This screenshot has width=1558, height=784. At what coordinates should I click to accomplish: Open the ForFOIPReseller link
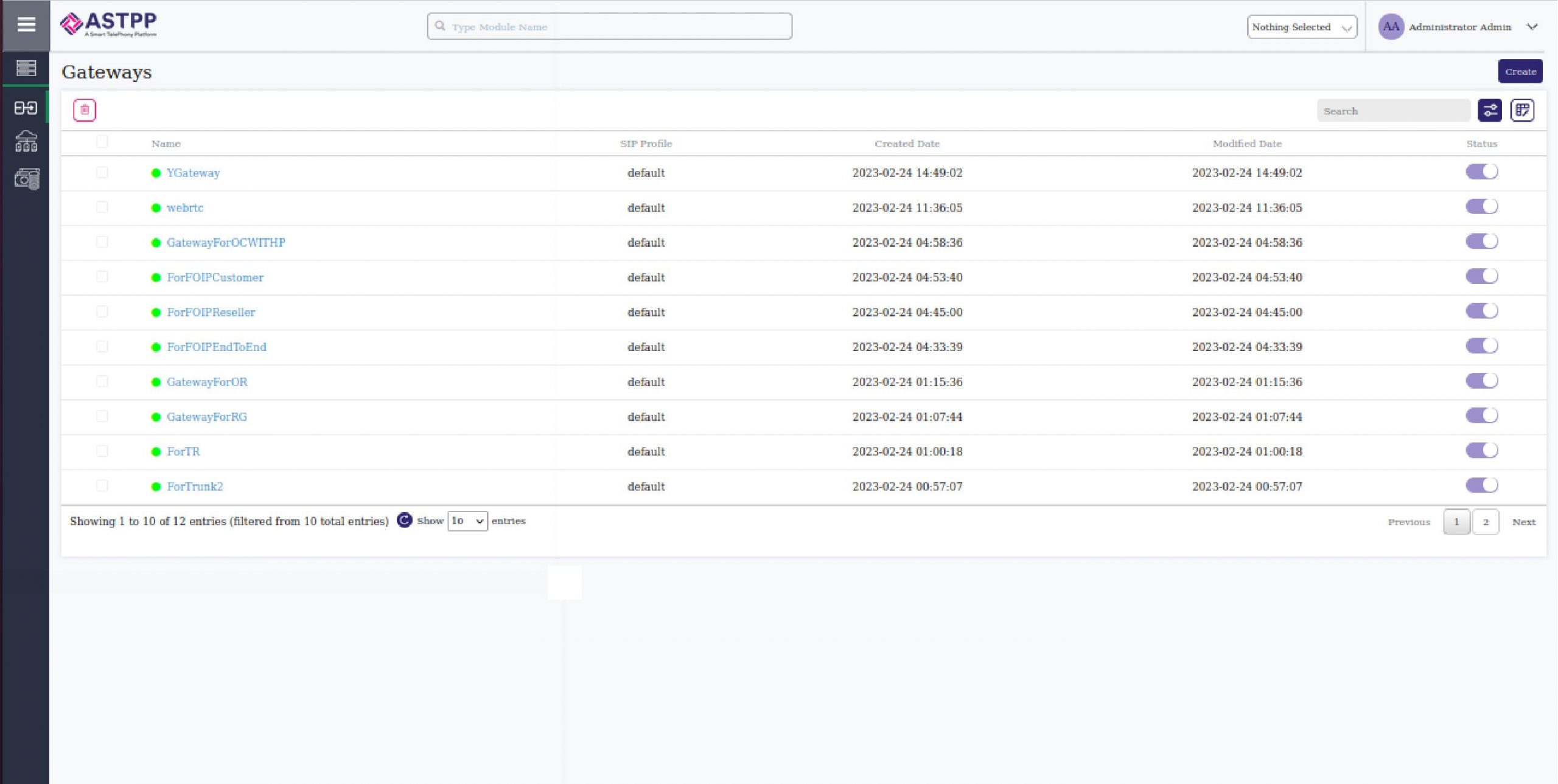[x=211, y=313]
